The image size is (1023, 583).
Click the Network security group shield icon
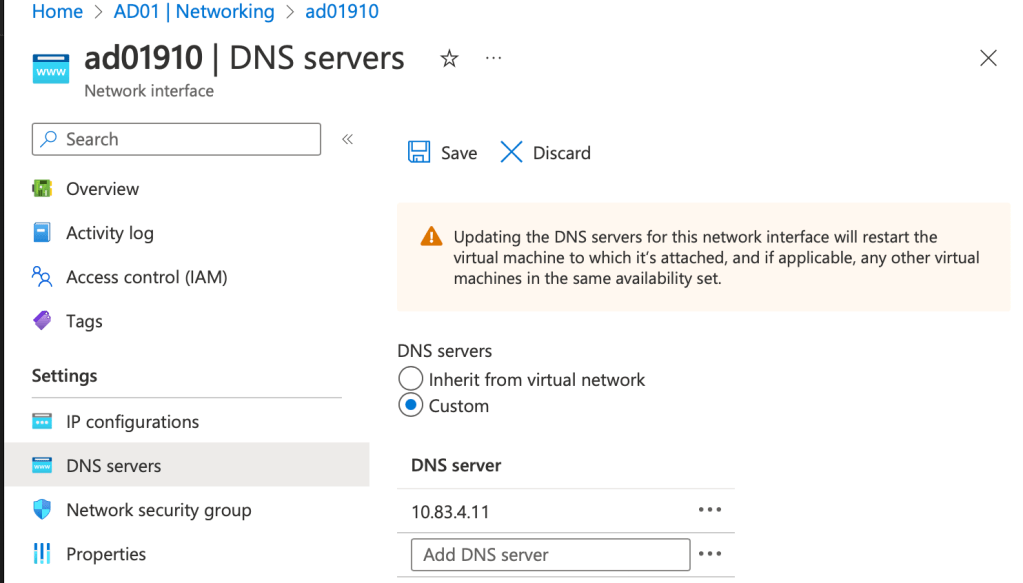click(x=42, y=510)
